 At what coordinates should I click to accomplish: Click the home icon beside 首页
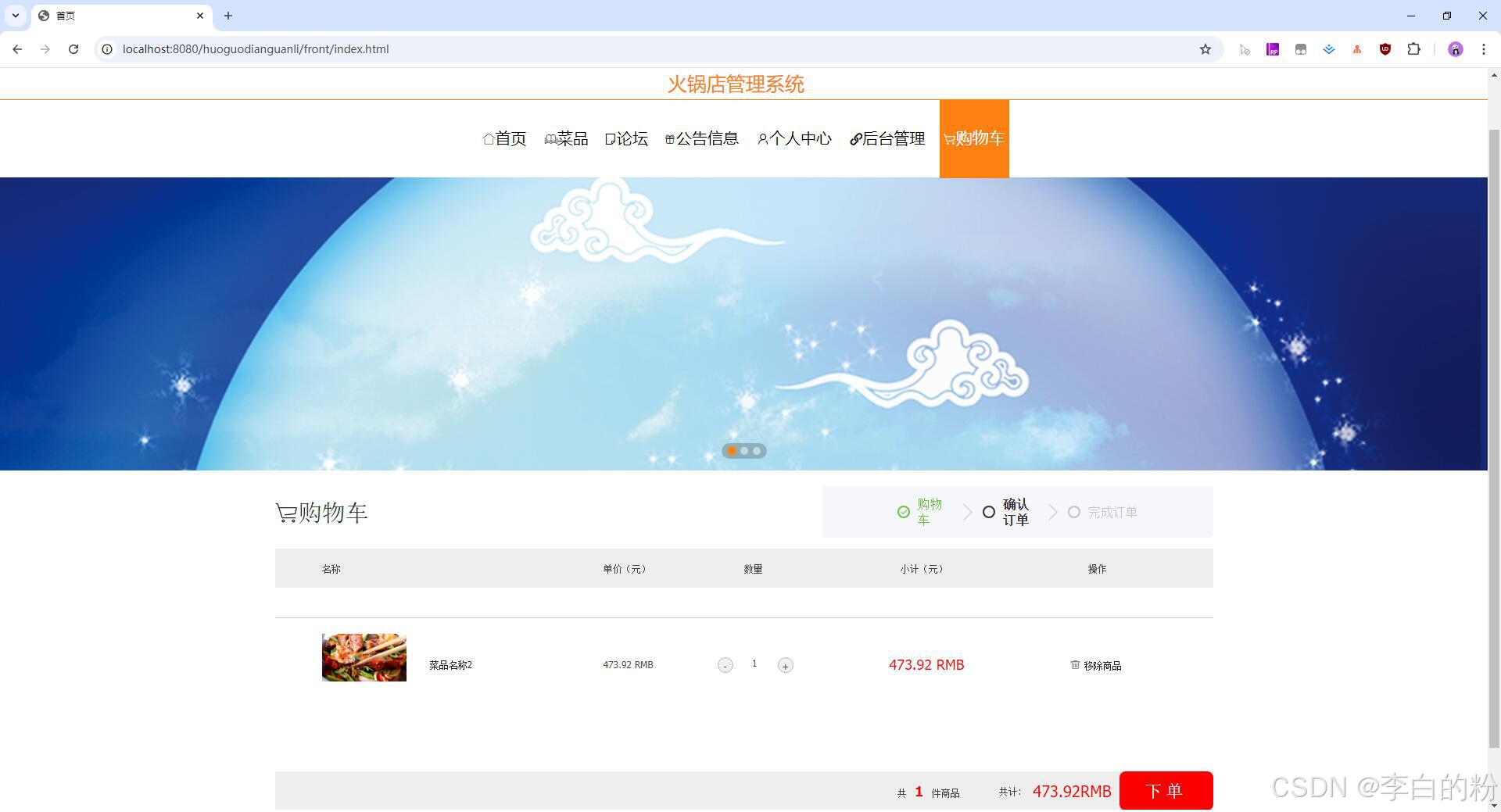click(x=489, y=139)
